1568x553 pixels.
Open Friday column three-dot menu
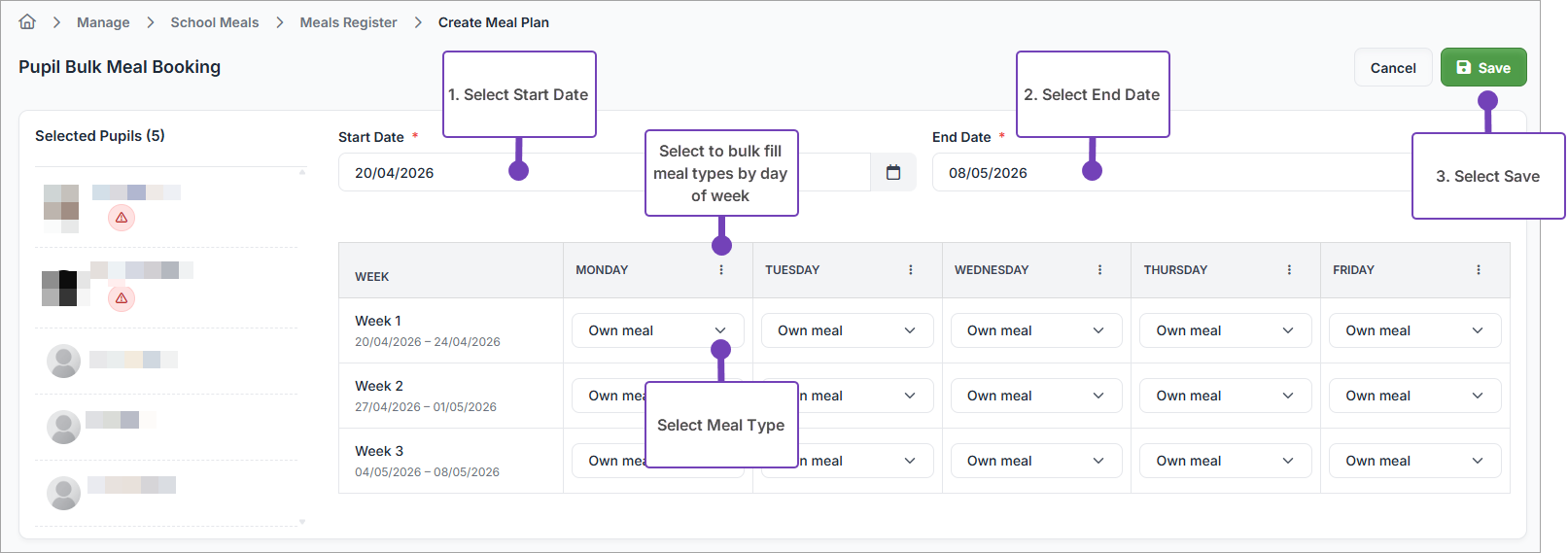[1478, 270]
